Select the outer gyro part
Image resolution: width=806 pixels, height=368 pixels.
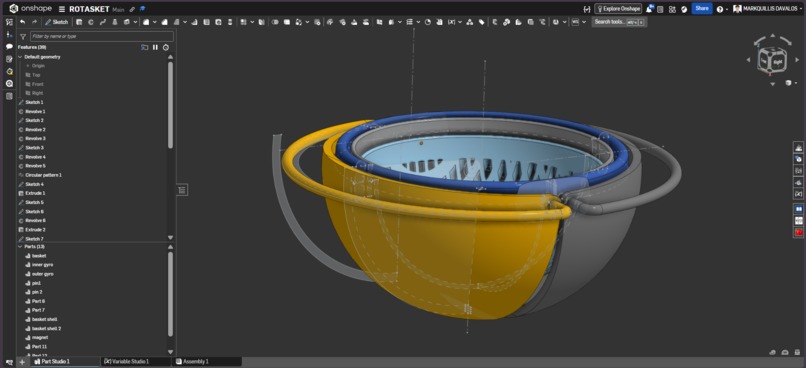[43, 274]
